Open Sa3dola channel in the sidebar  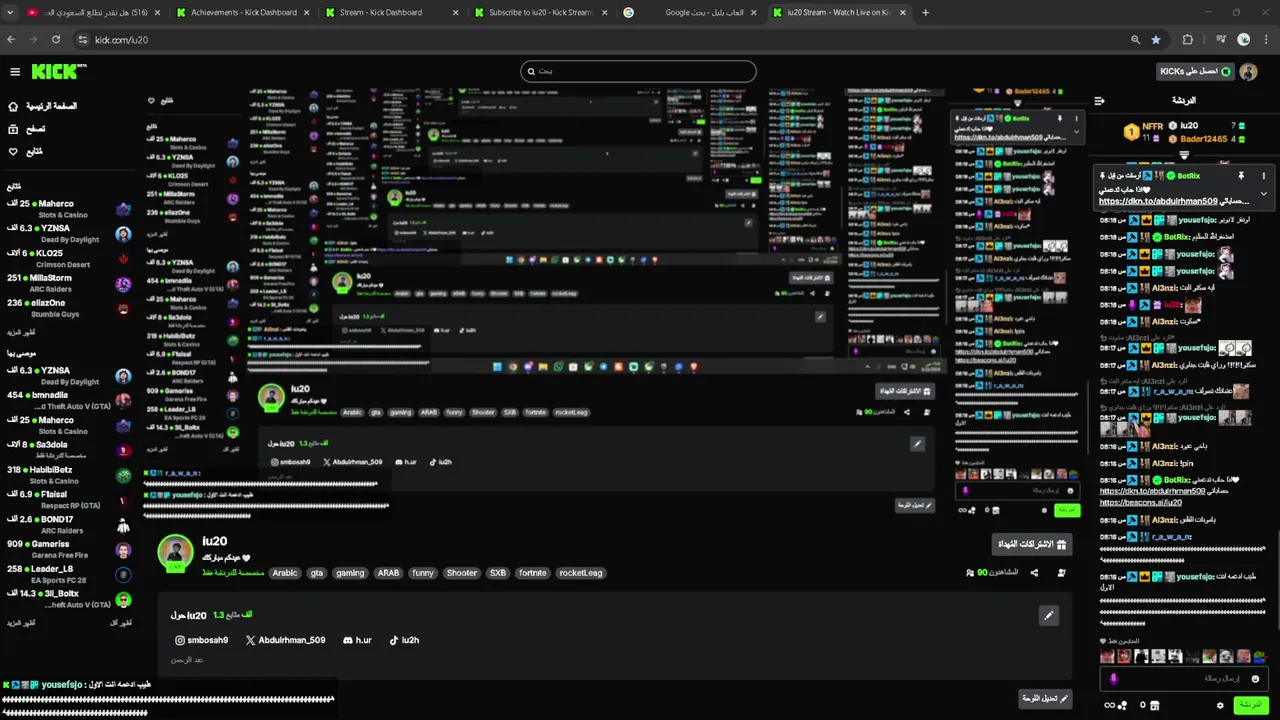tap(68, 449)
